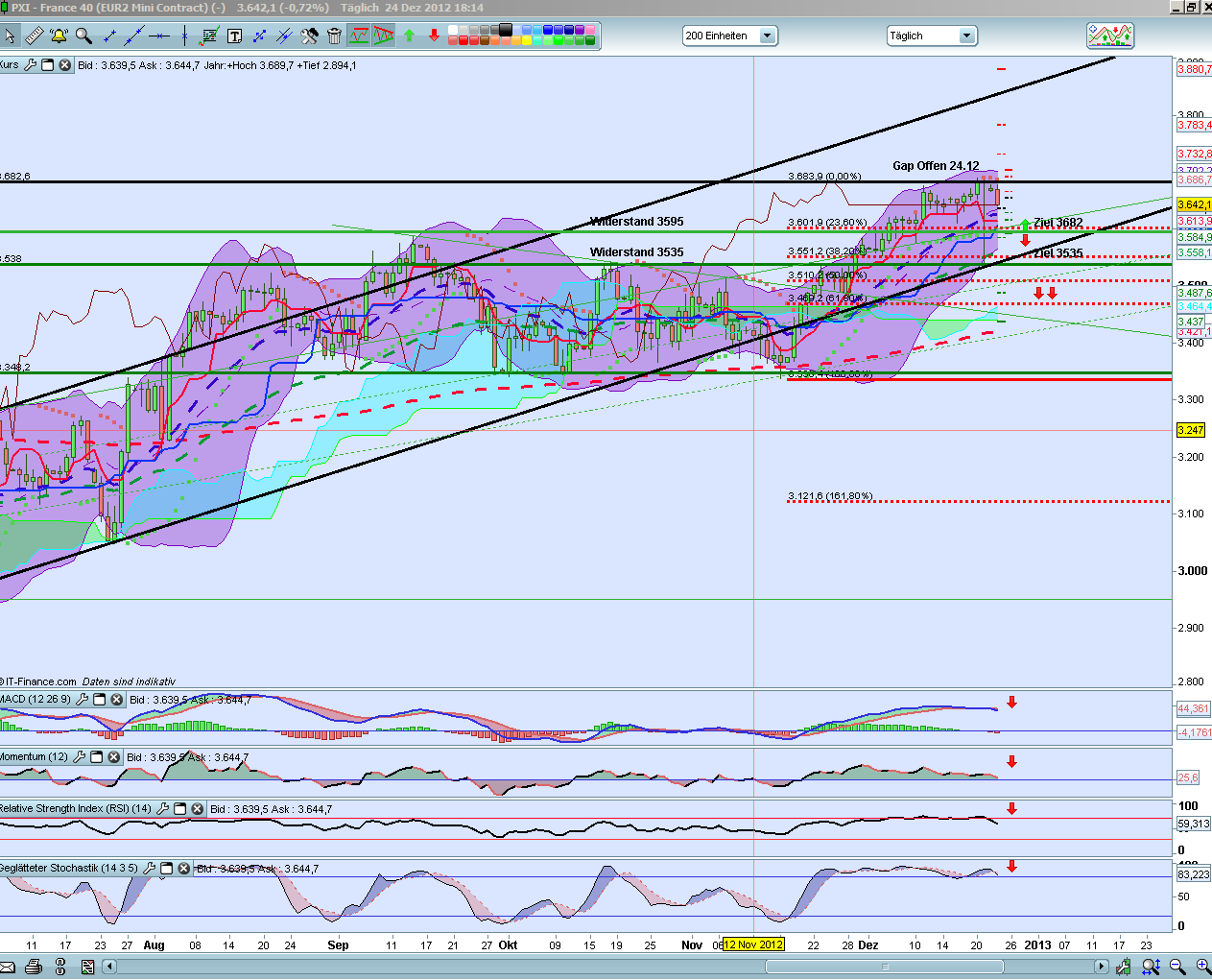
Task: Close the Kurs price panel
Action: (64, 65)
